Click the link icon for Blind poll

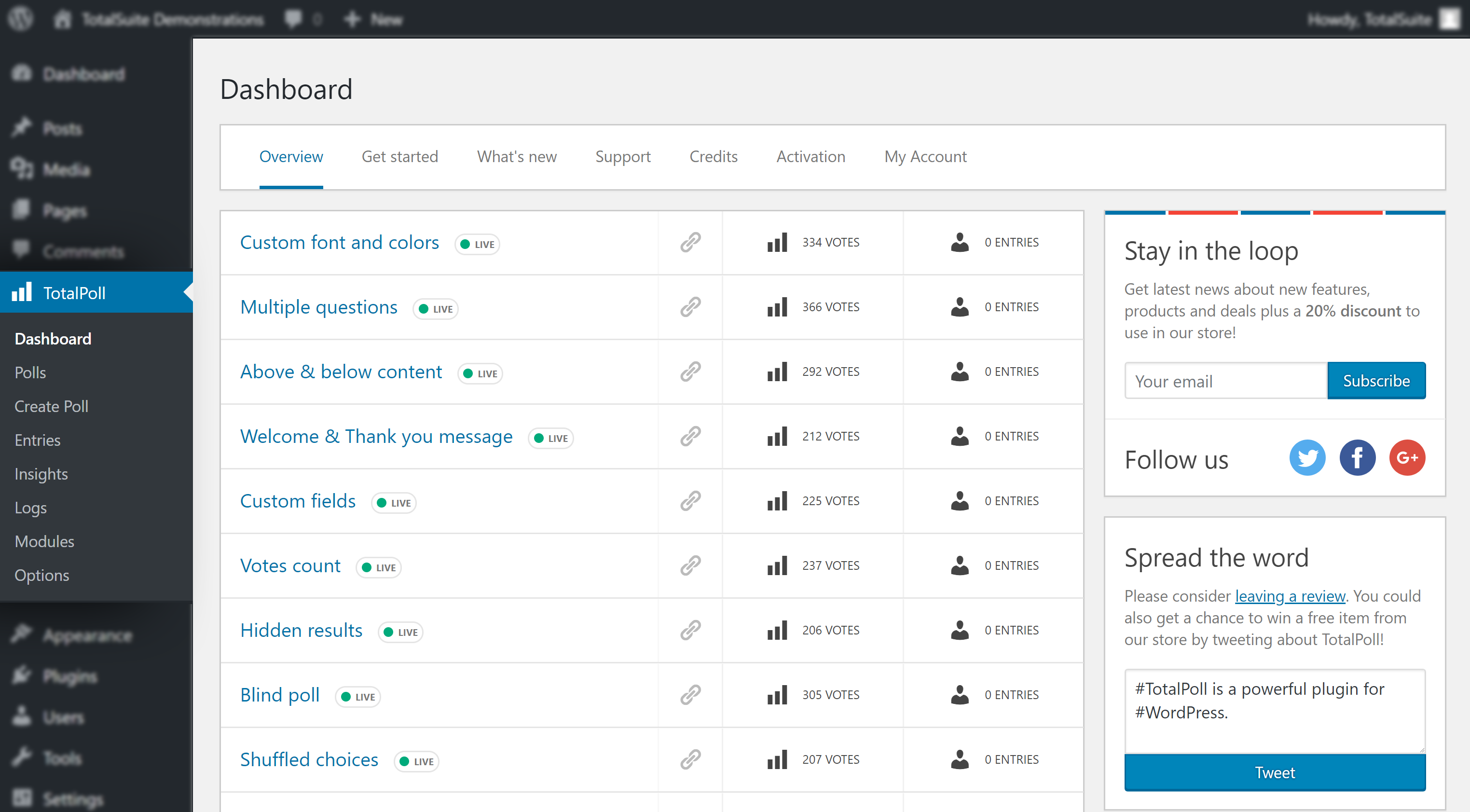tap(690, 695)
